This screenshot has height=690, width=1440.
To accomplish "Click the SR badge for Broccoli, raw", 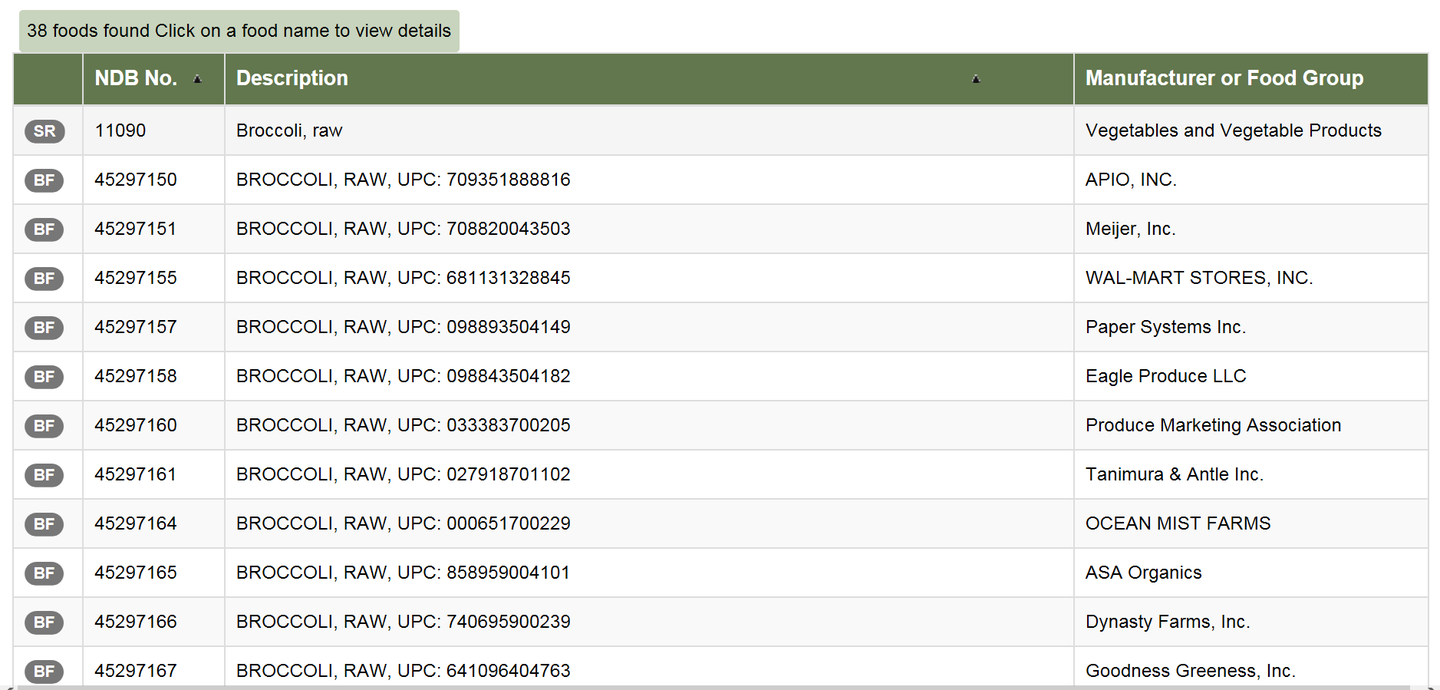I will (x=44, y=131).
